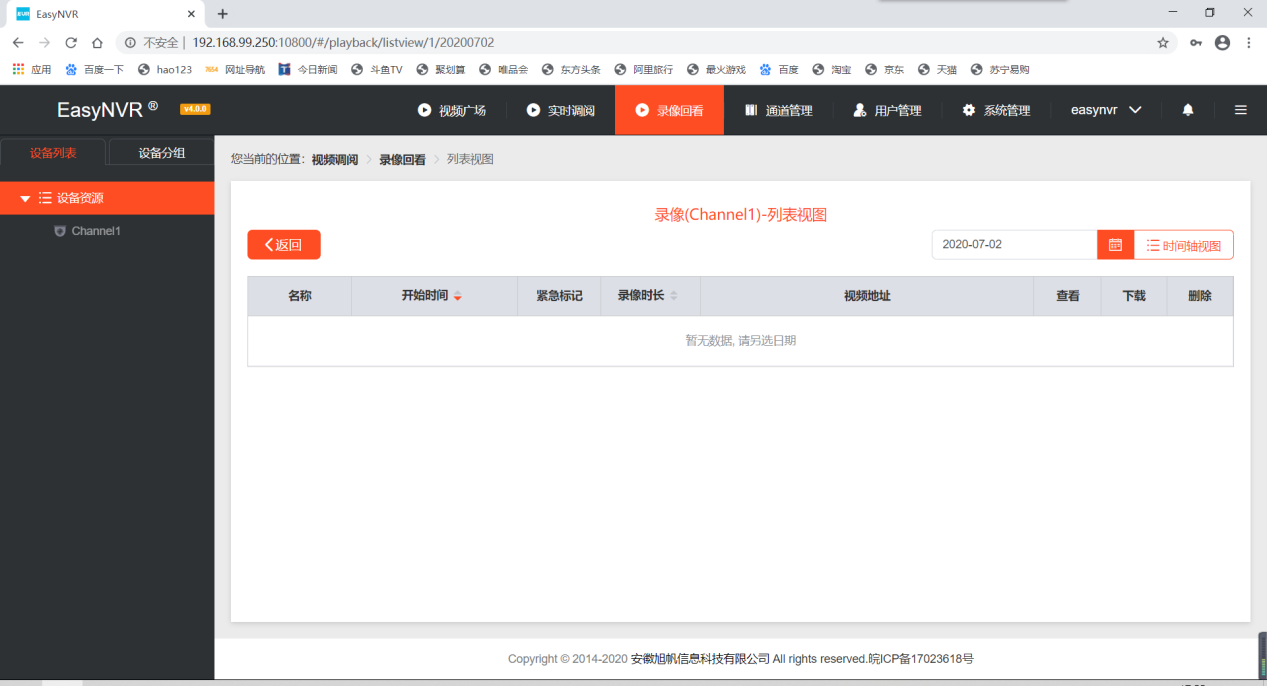Open 今日新闻 bookmark
Screen dimensions: 1267x686
tap(308, 70)
